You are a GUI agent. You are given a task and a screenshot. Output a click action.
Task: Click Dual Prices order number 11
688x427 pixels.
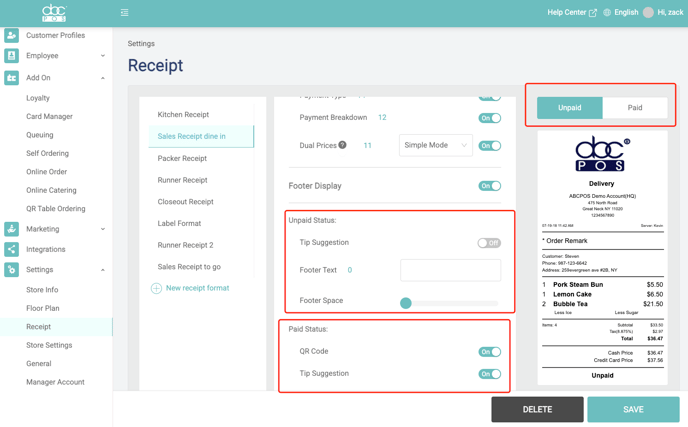point(368,145)
